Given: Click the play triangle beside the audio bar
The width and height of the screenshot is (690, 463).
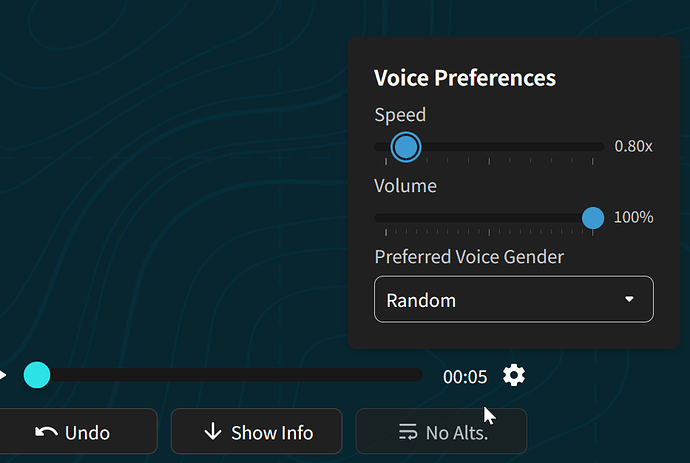Looking at the screenshot, I should pos(3,375).
